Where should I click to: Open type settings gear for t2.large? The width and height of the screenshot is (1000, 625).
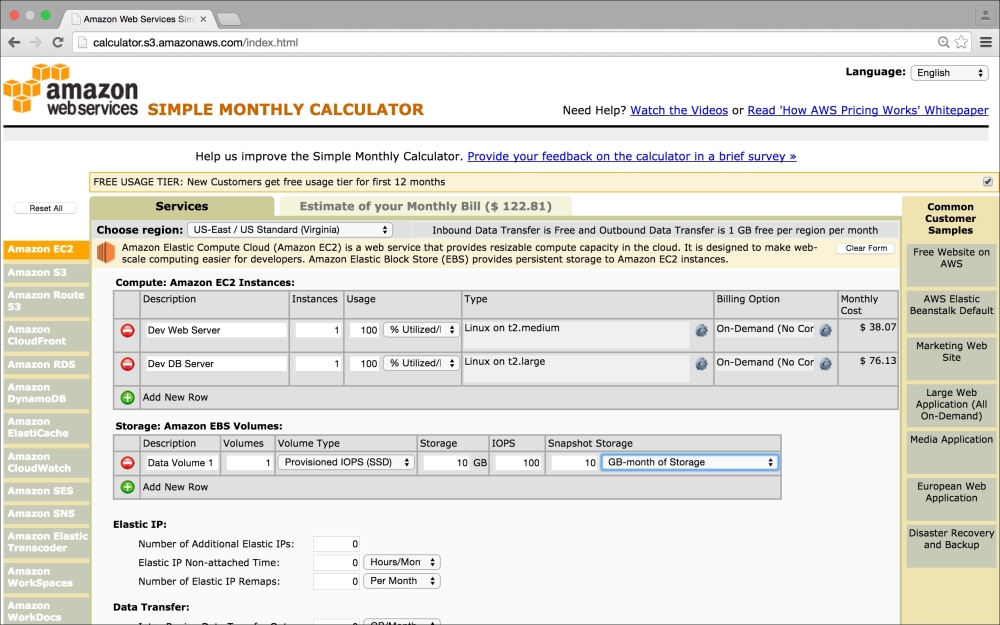click(701, 364)
